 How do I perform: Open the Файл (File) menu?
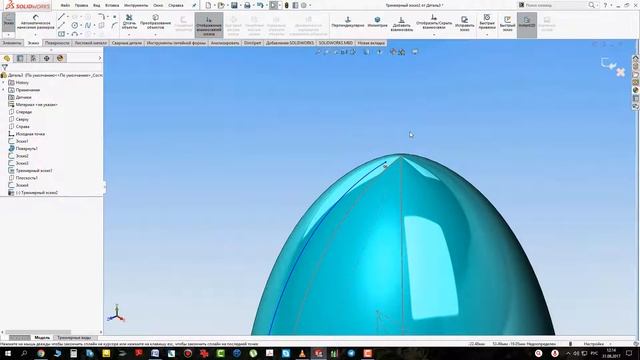(65, 5)
